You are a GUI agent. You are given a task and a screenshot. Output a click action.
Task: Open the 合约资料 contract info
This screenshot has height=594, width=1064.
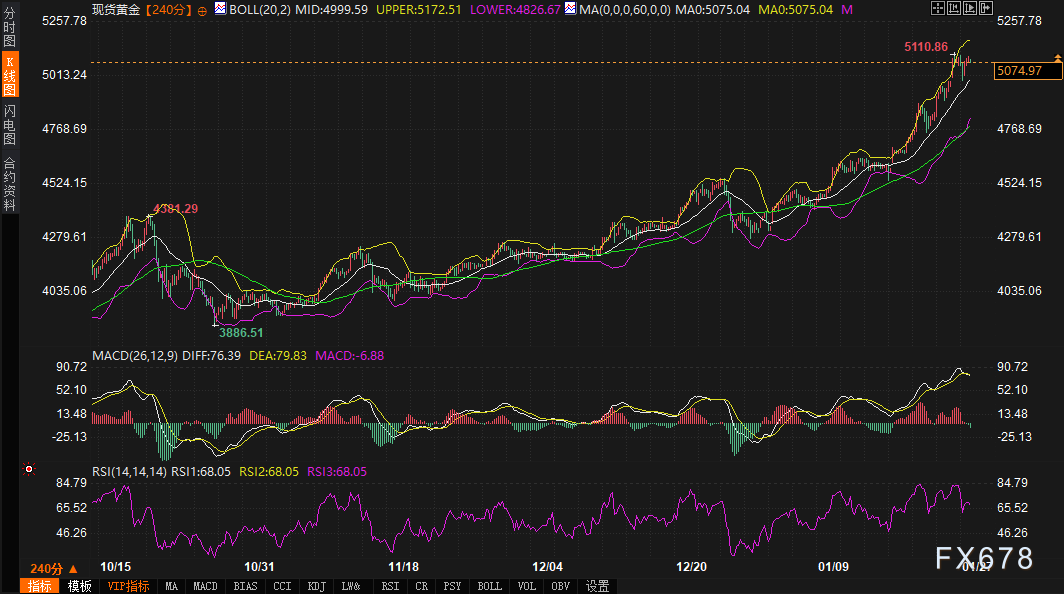[x=9, y=184]
